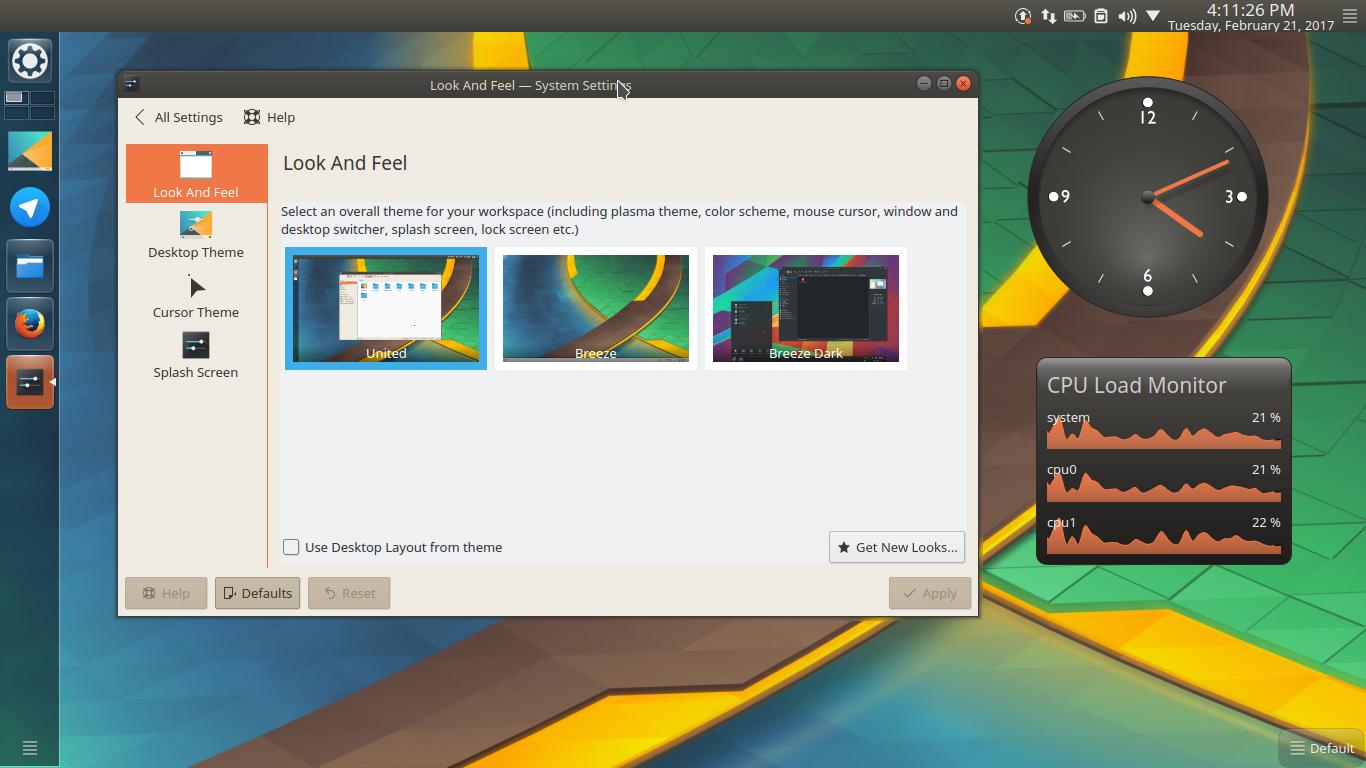Image resolution: width=1366 pixels, height=768 pixels.
Task: Click the Get New Looks button
Action: 896,547
